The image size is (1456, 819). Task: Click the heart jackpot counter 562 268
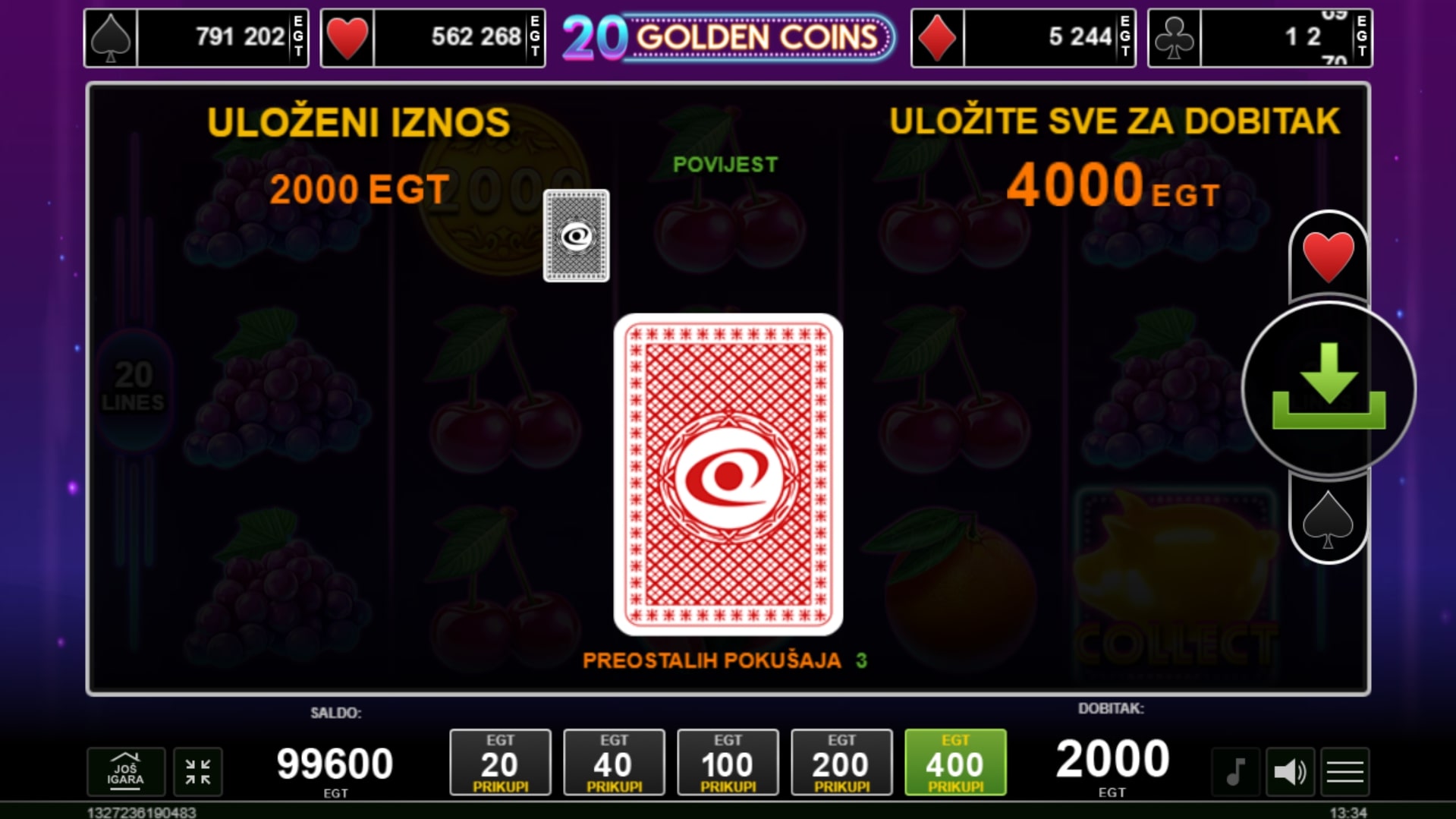point(432,37)
